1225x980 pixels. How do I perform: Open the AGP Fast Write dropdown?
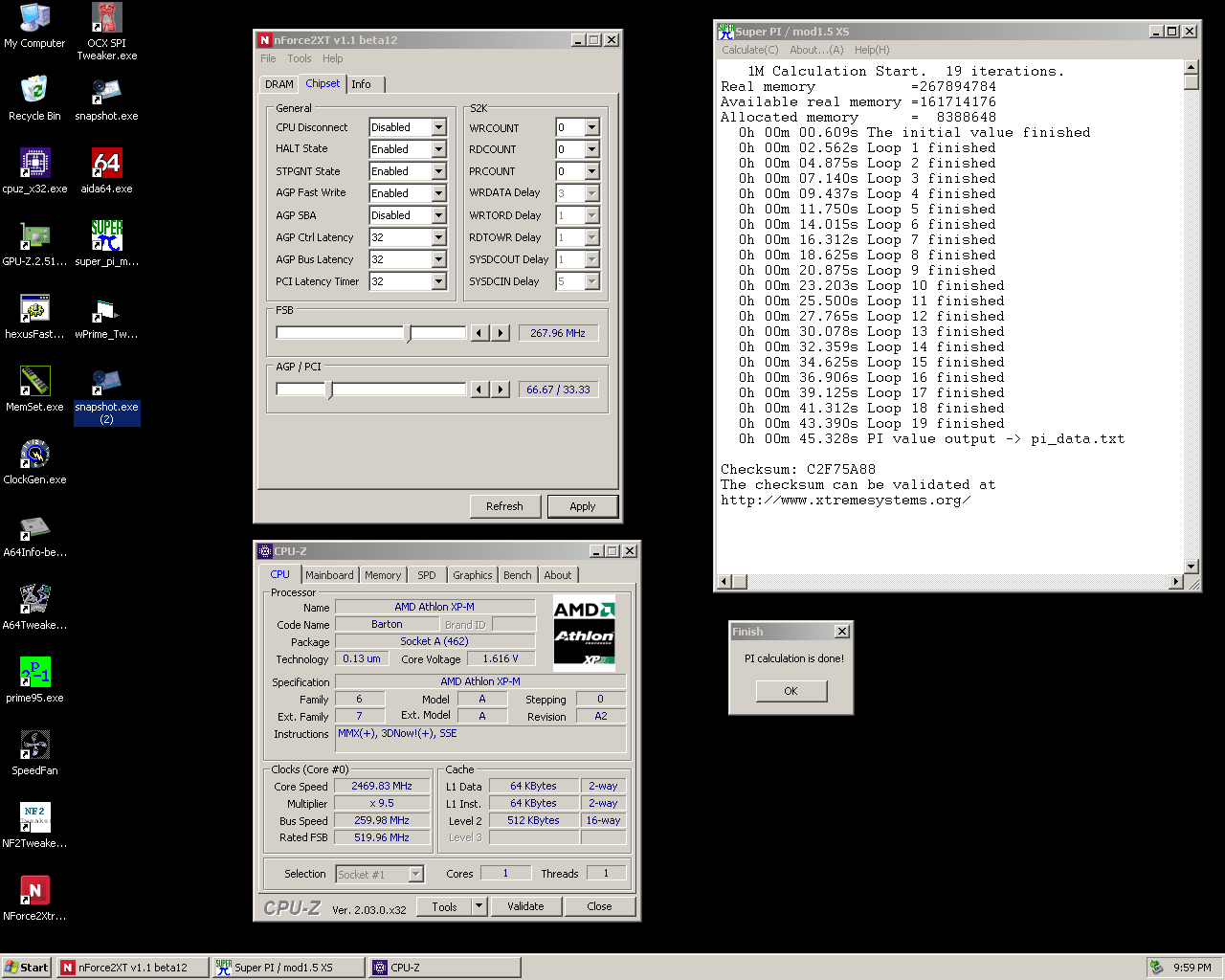[438, 193]
